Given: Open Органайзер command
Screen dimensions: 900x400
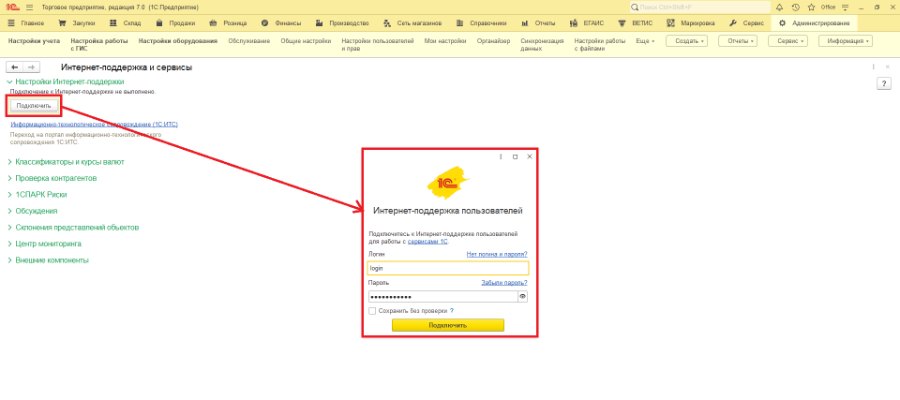Looking at the screenshot, I should pyautogui.click(x=493, y=41).
